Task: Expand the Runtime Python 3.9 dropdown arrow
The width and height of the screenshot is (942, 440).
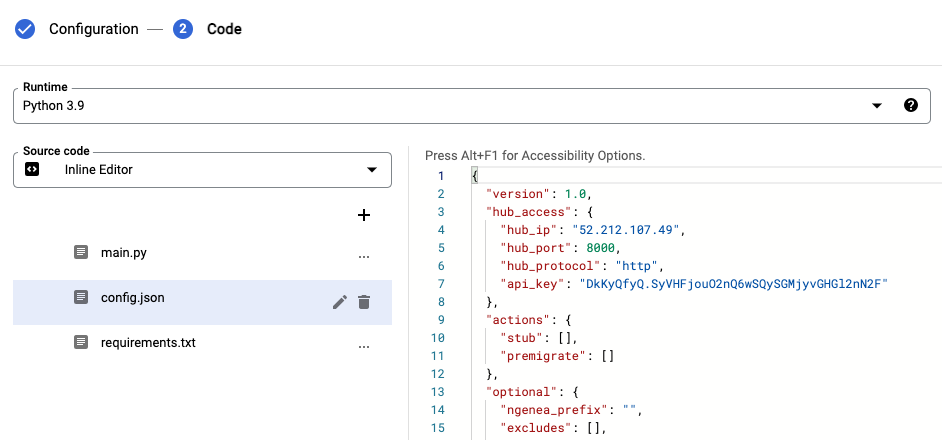Action: coord(877,106)
